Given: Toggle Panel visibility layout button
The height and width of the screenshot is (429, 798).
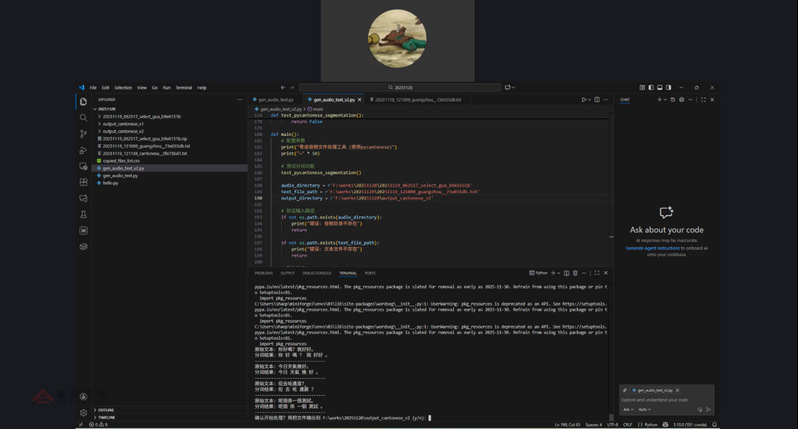Looking at the screenshot, I should 660,88.
